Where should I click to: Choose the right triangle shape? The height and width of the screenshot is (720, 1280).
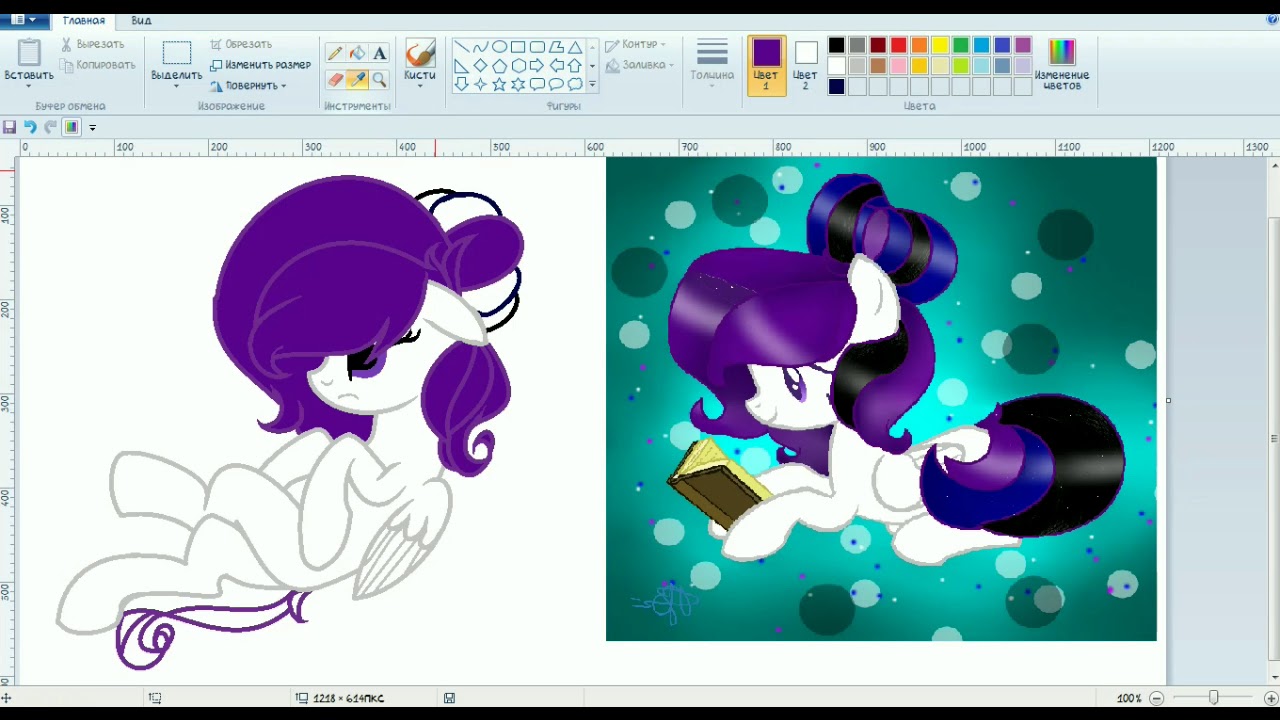pyautogui.click(x=461, y=66)
